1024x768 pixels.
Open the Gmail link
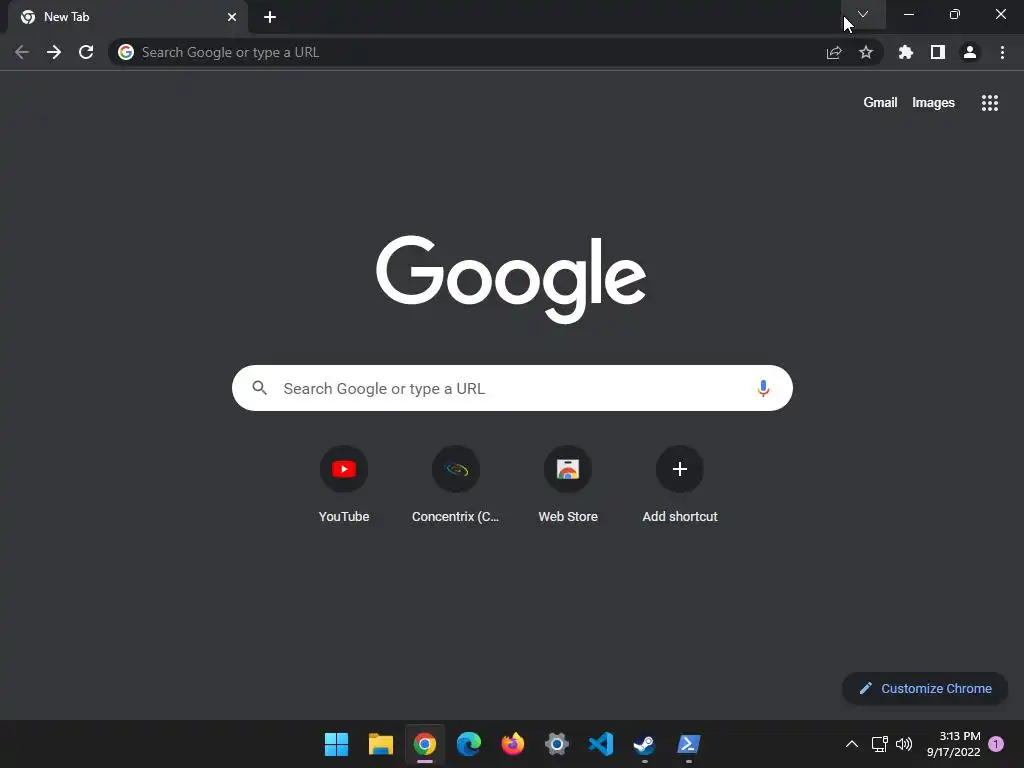880,103
